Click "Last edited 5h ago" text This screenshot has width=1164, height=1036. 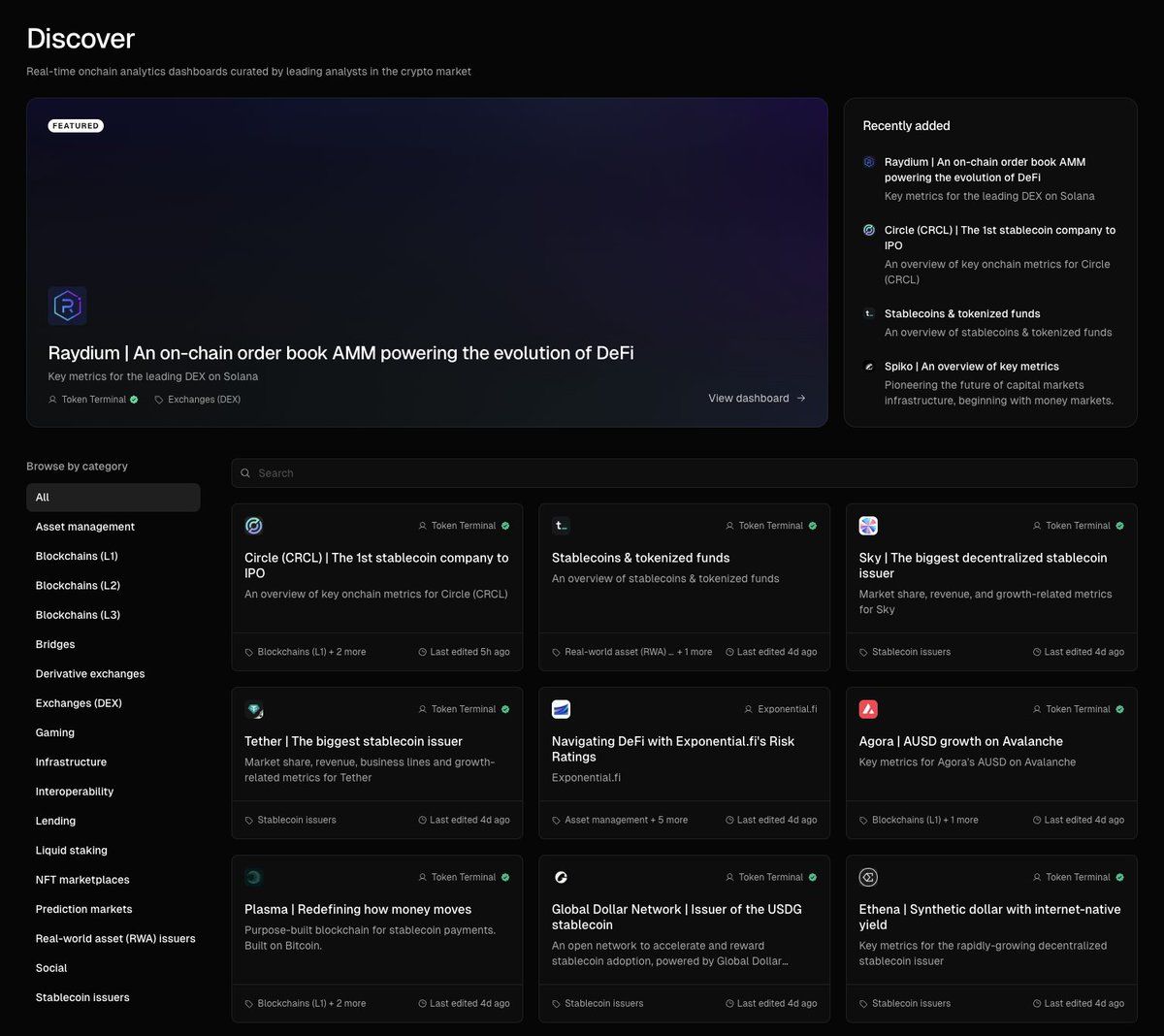click(x=469, y=652)
